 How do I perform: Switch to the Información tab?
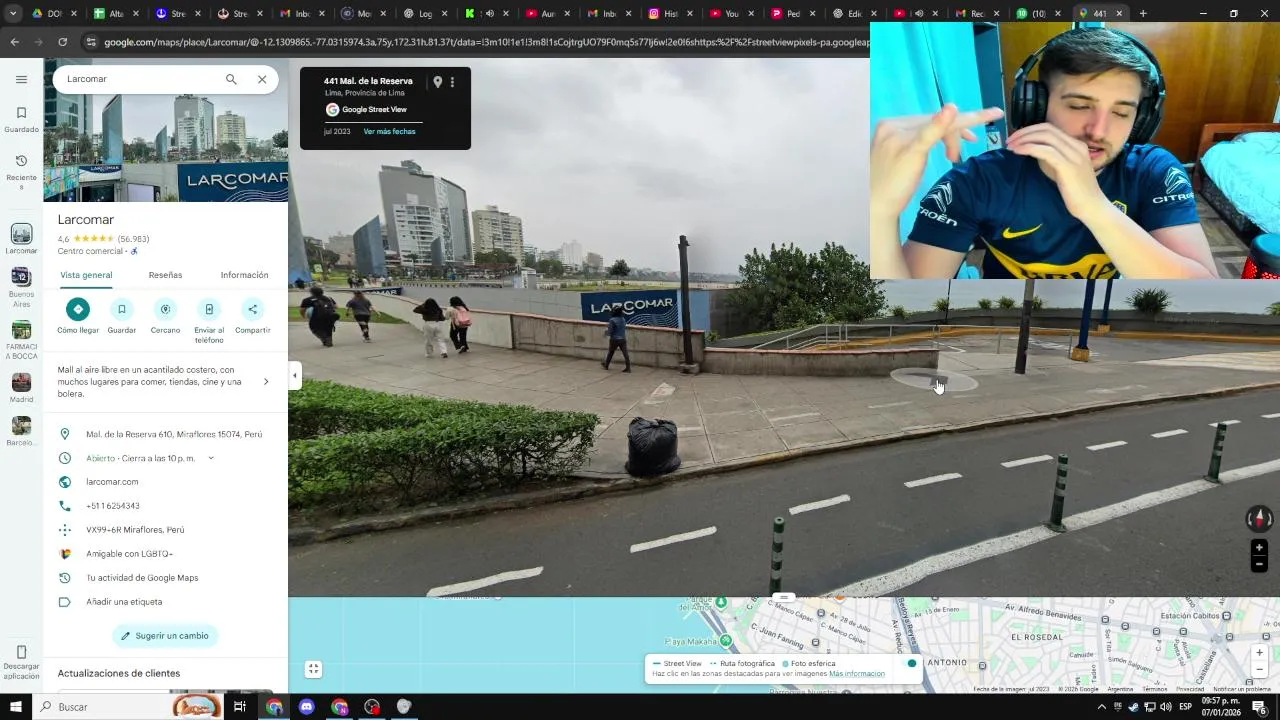pos(244,275)
